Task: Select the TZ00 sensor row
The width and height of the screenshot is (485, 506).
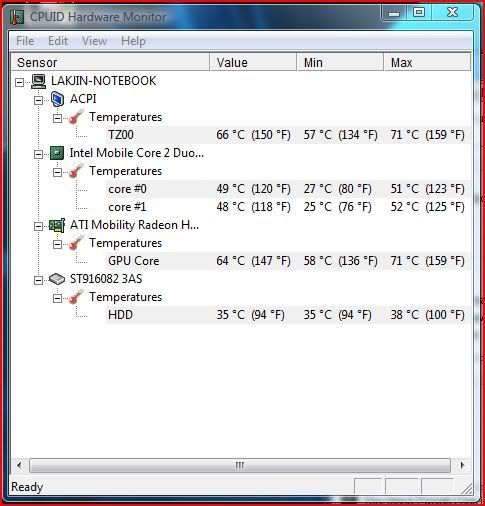Action: (x=288, y=135)
